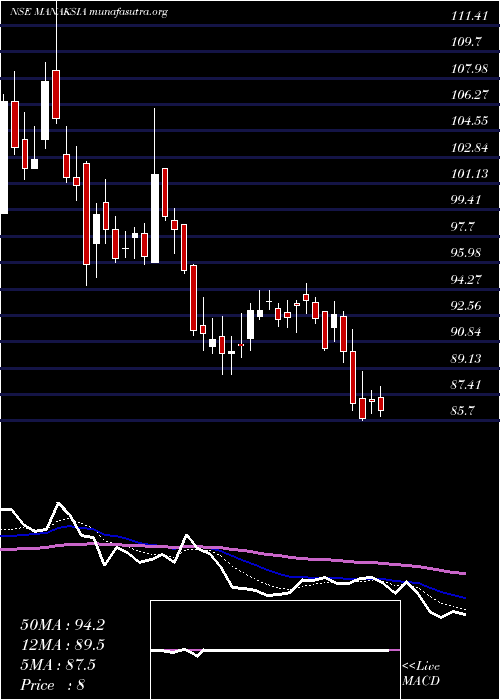Select the 109.7 price axis label
500x700 pixels.
pos(466,42)
